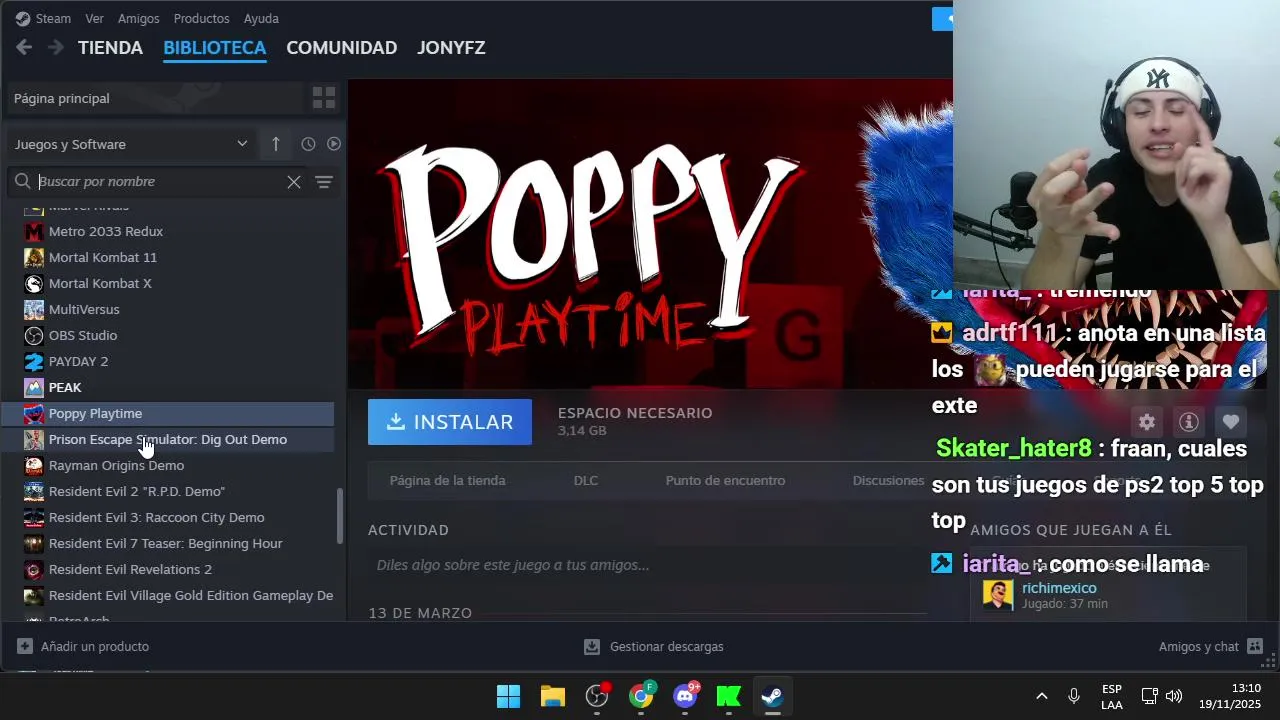
Task: Select Resident Evil 7 Teaser: Beginning Hour
Action: point(167,543)
